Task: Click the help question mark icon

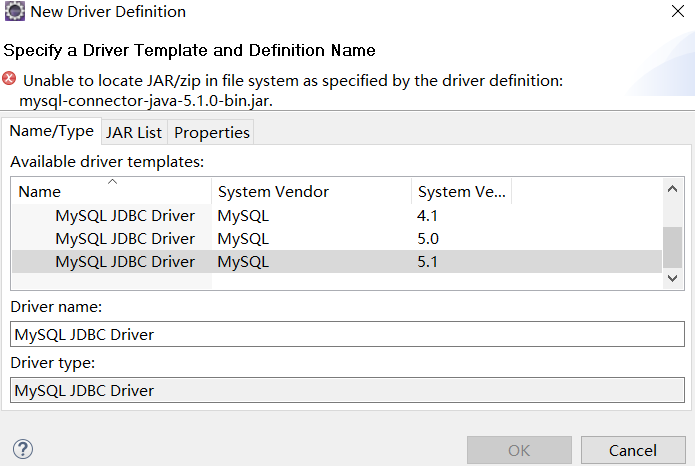Action: 23,449
